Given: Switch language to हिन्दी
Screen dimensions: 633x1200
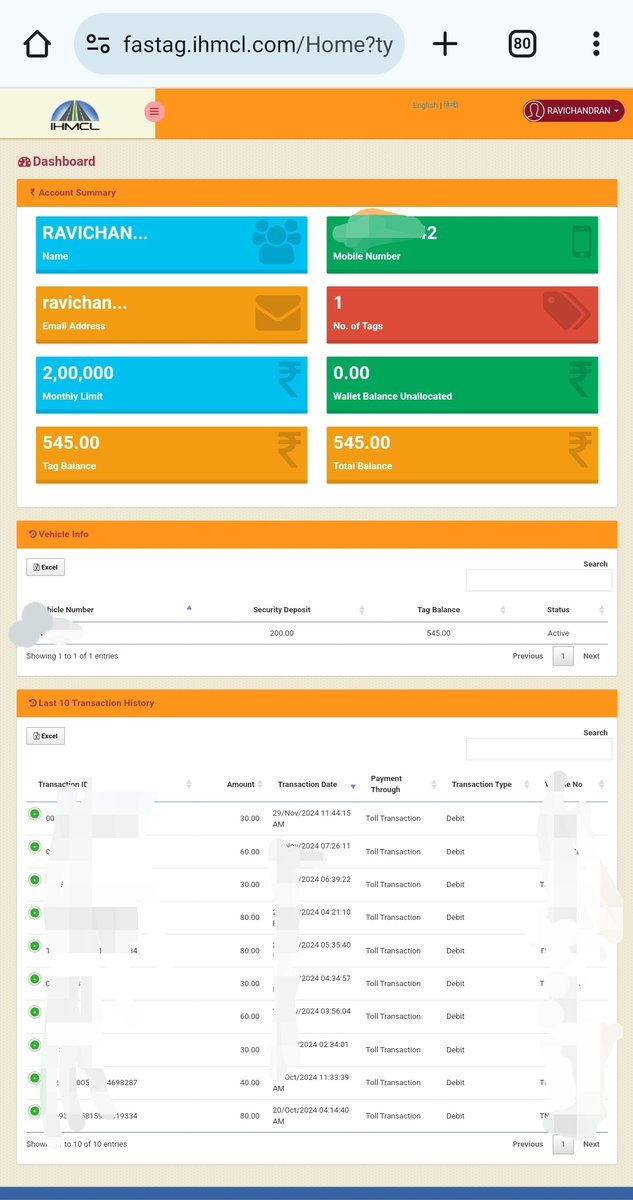Looking at the screenshot, I should [451, 105].
